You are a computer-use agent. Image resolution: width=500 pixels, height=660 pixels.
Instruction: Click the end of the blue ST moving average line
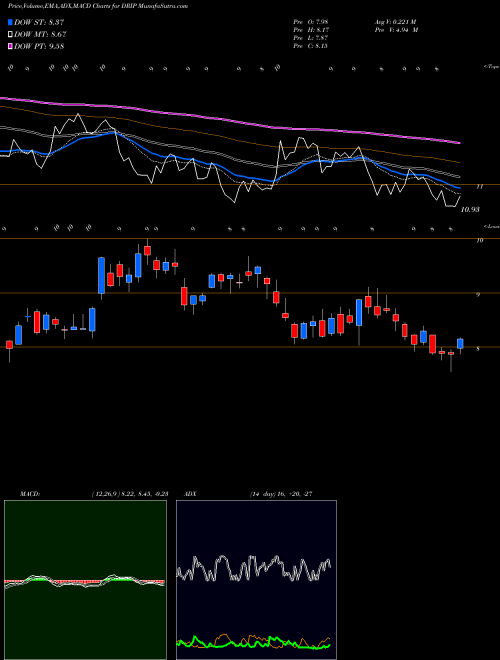point(458,188)
